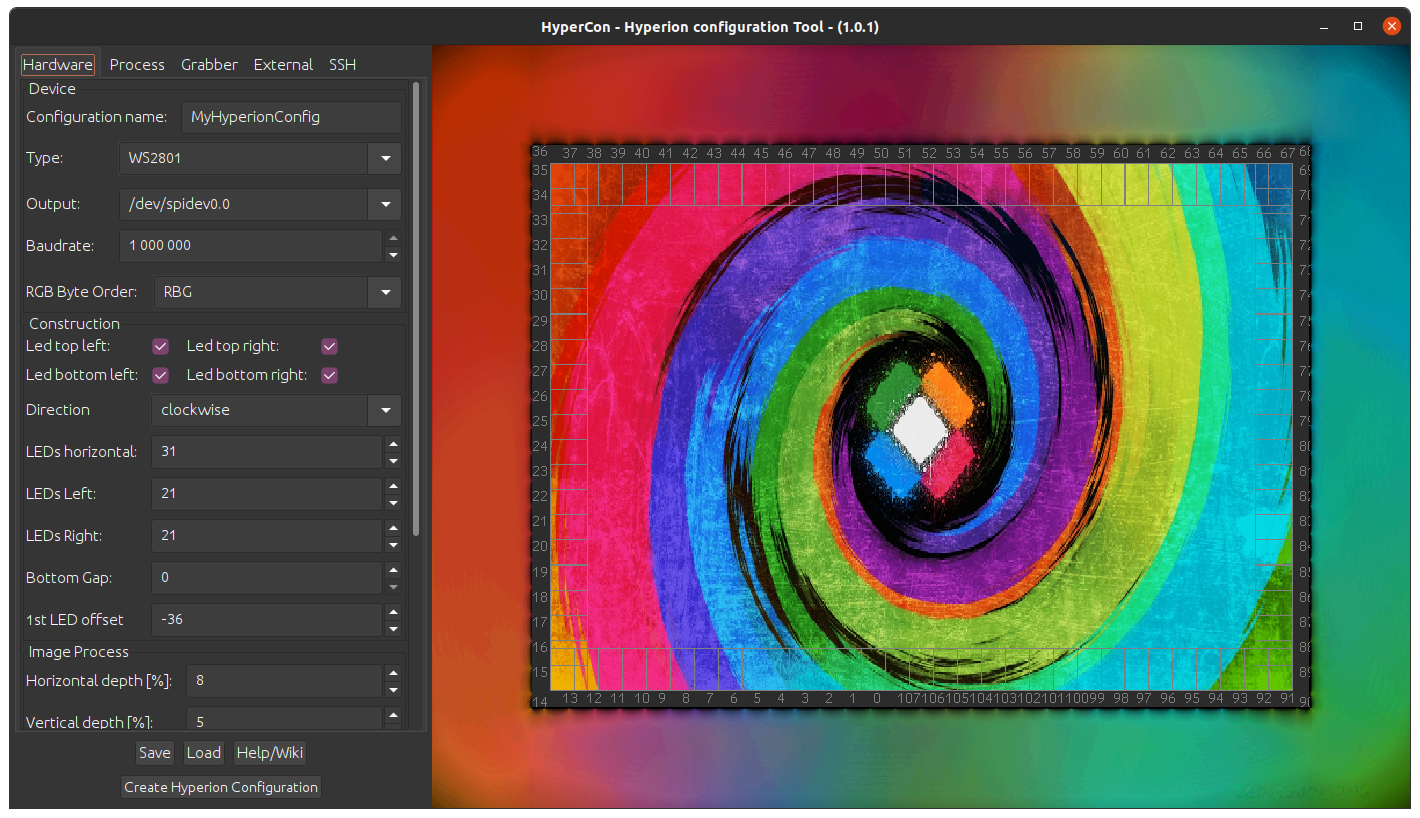This screenshot has height=818, width=1420.
Task: Decrease LEDs horizontal with down arrow
Action: [x=393, y=460]
